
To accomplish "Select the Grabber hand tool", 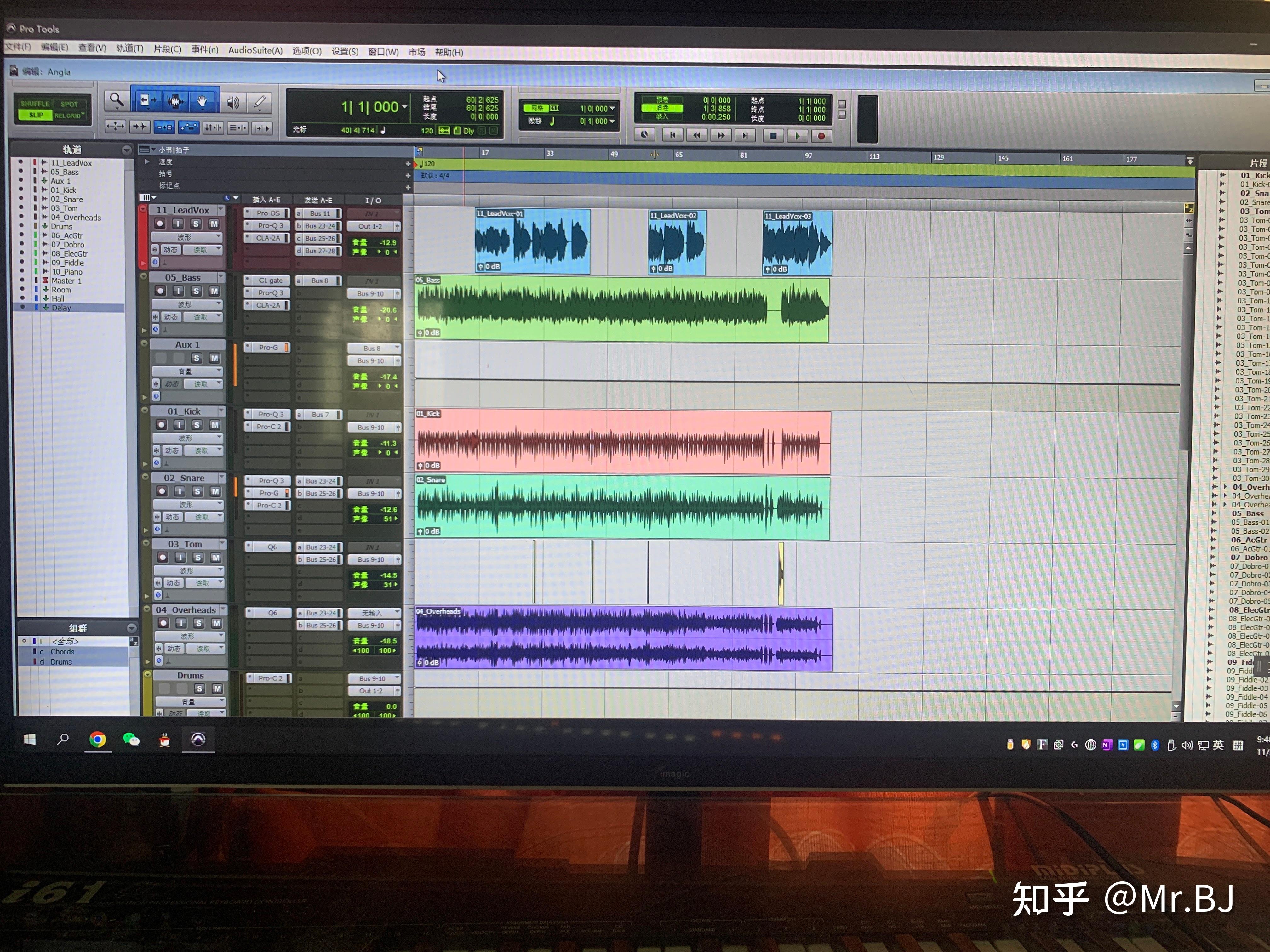I will coord(202,102).
